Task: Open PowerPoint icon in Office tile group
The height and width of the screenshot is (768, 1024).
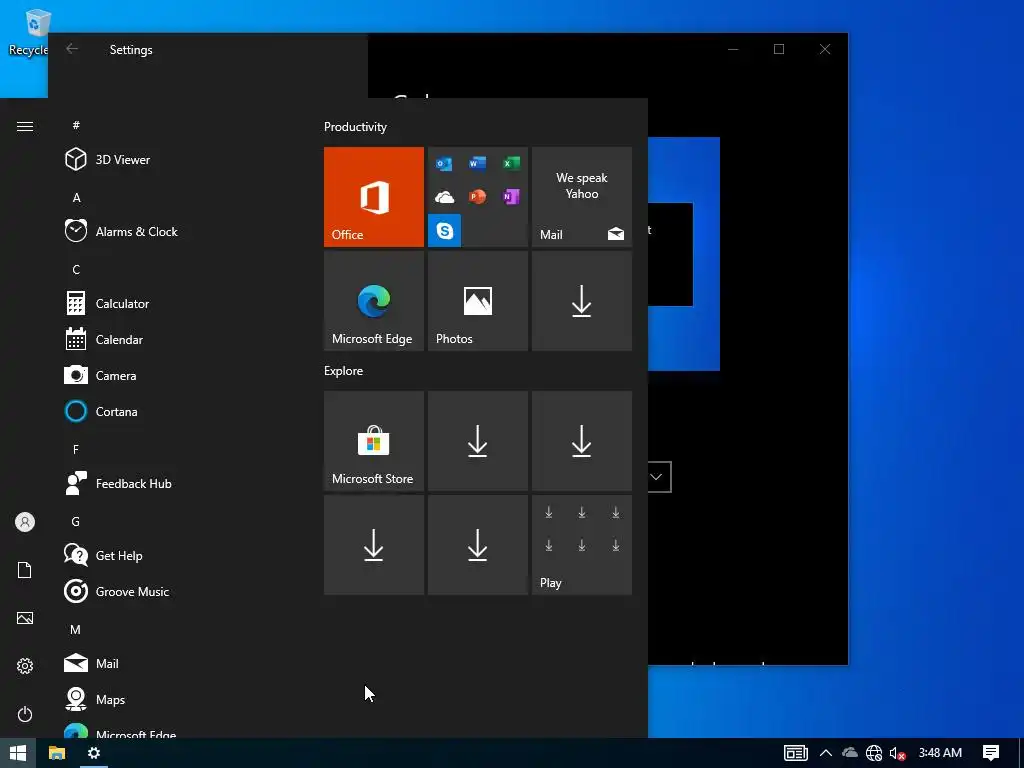Action: coord(477,197)
